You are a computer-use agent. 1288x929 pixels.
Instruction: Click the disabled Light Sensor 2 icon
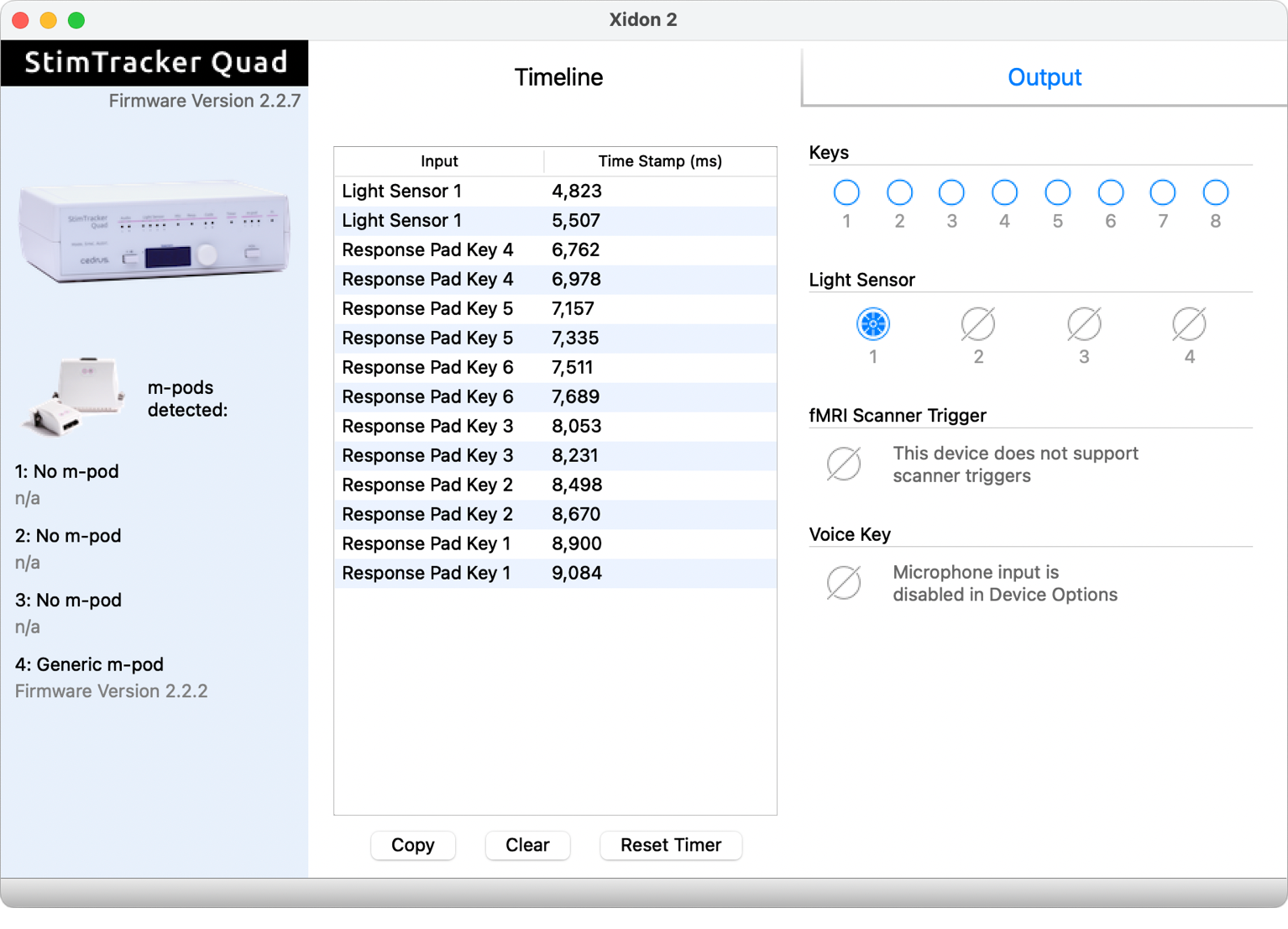click(x=978, y=323)
